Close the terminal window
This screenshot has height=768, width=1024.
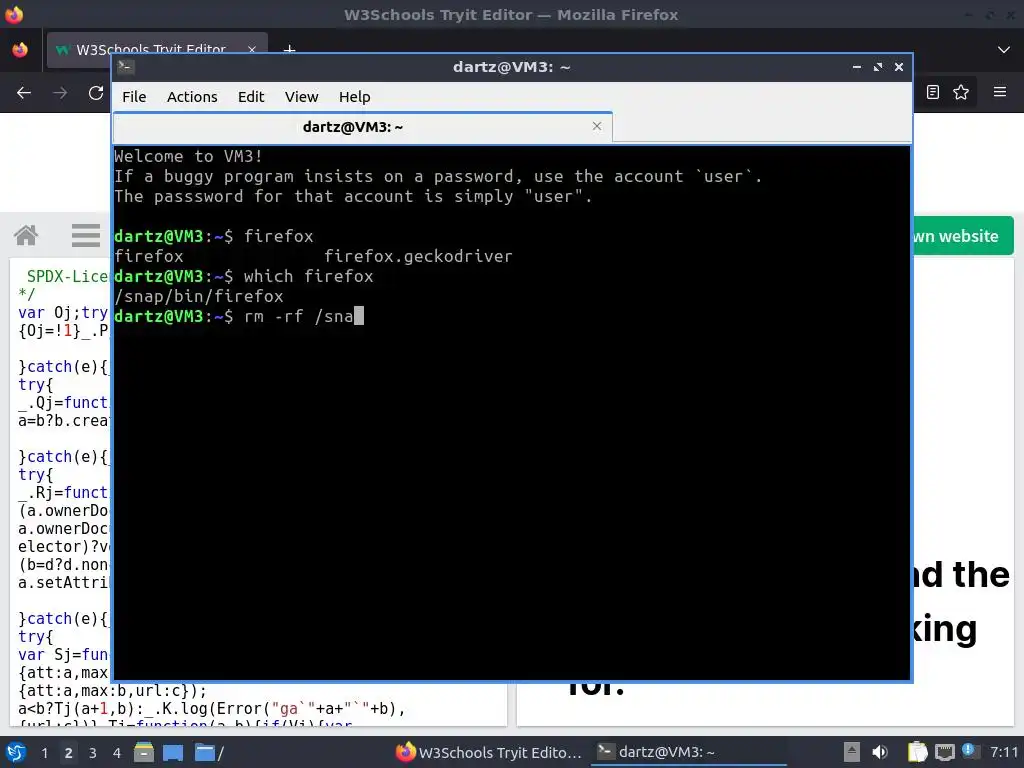(x=899, y=67)
